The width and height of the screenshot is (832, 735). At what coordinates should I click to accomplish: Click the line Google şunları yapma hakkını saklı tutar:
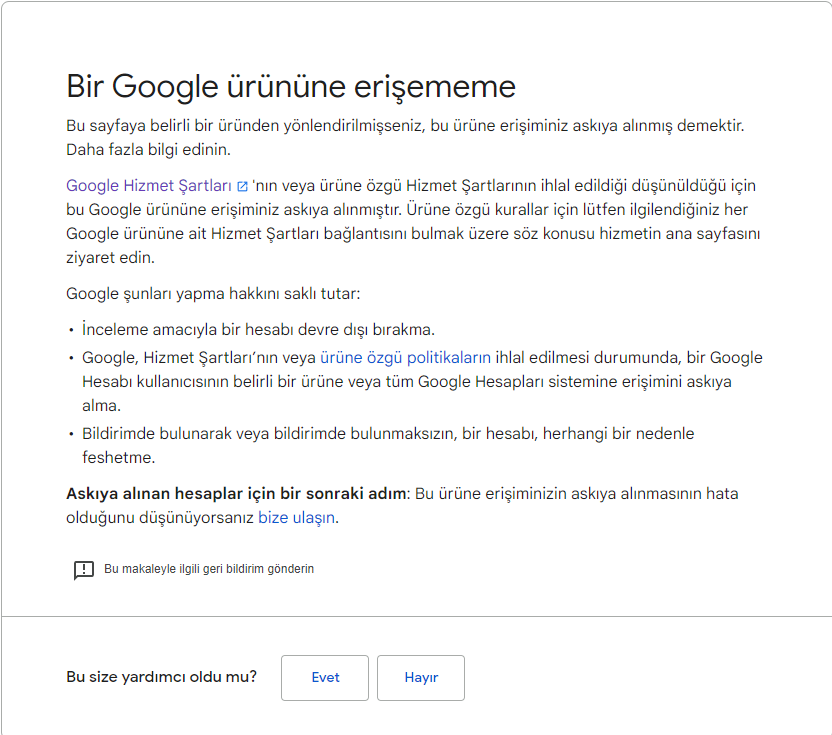[x=213, y=293]
